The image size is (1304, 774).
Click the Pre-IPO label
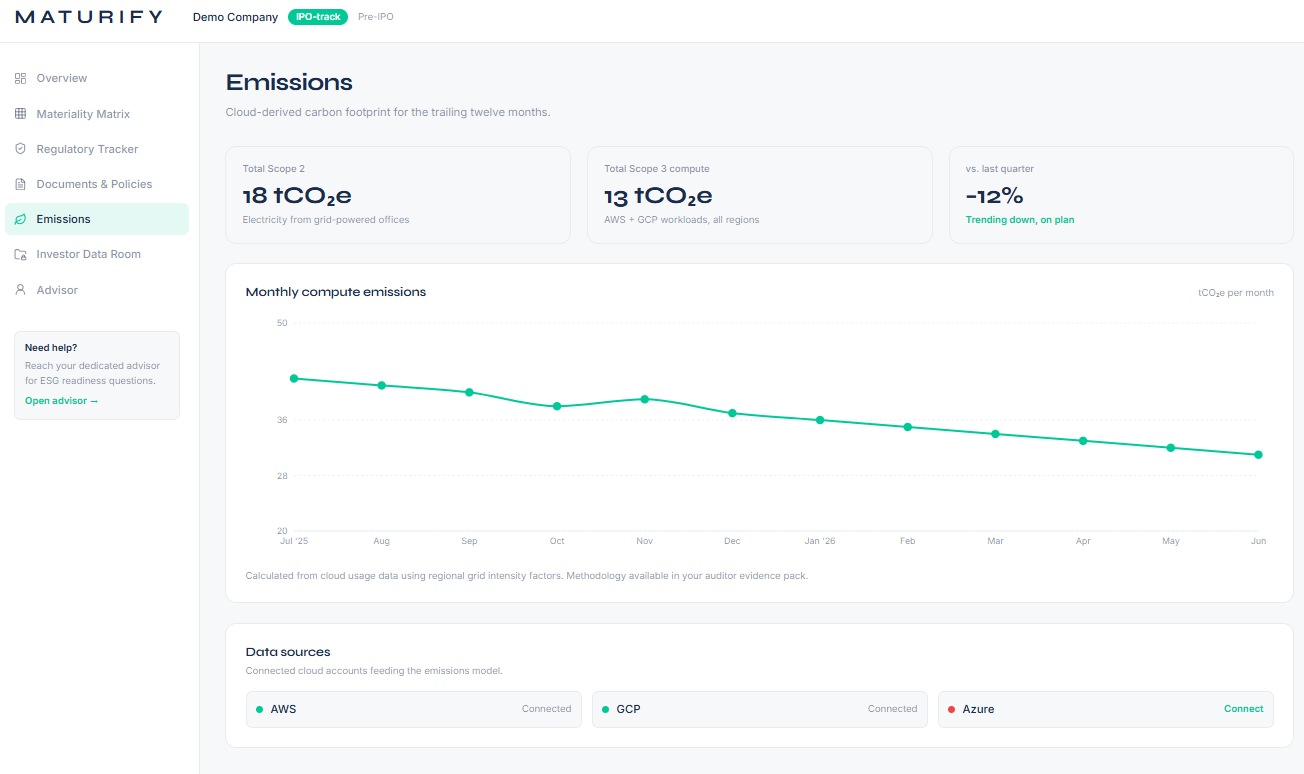(376, 17)
